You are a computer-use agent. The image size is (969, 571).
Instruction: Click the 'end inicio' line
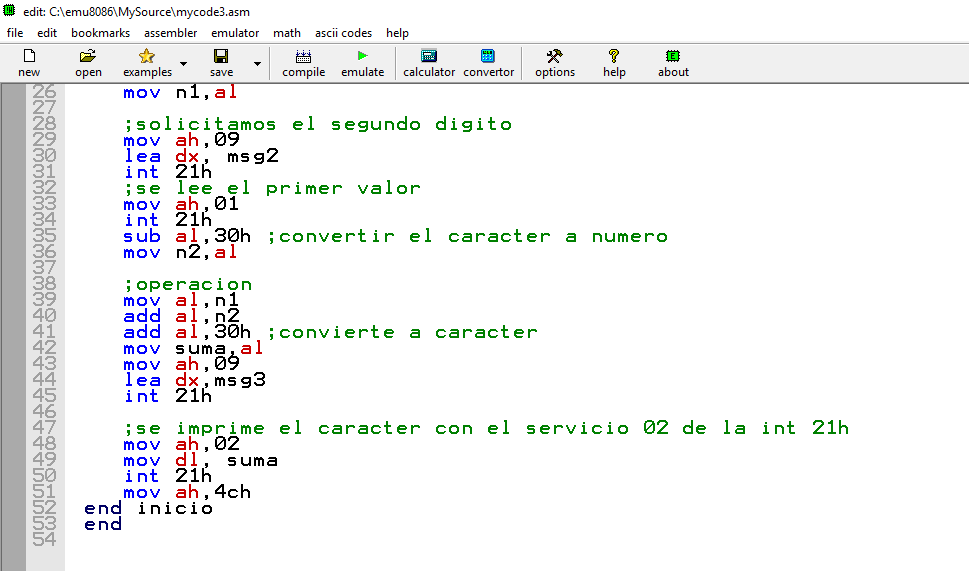point(148,509)
